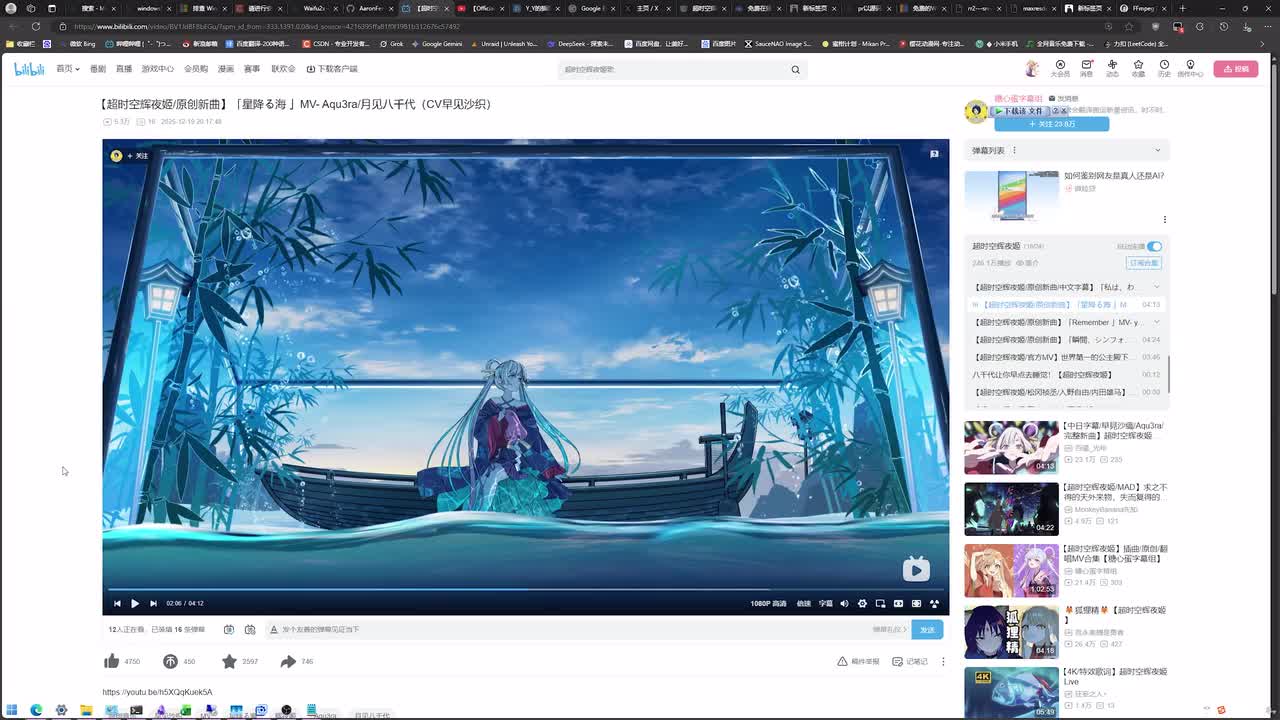Share the video
This screenshot has height=720, width=1280.
point(288,661)
